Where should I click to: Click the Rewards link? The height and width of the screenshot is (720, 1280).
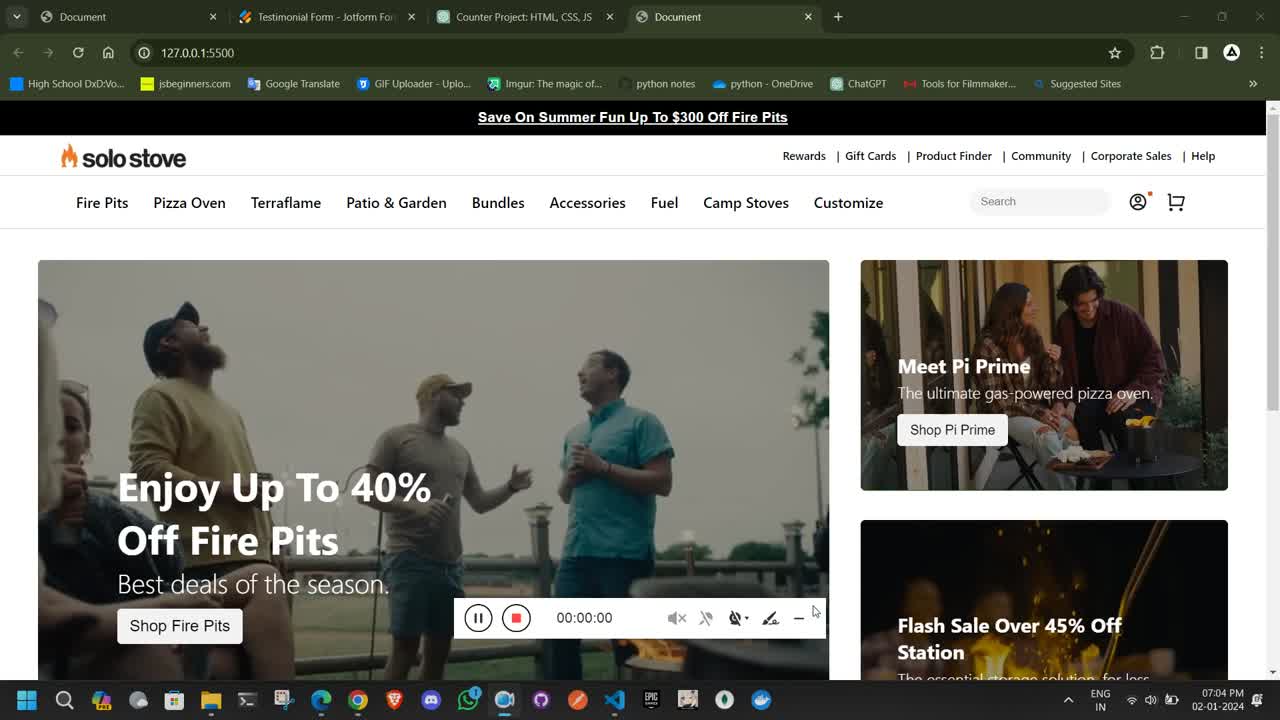[x=804, y=156]
